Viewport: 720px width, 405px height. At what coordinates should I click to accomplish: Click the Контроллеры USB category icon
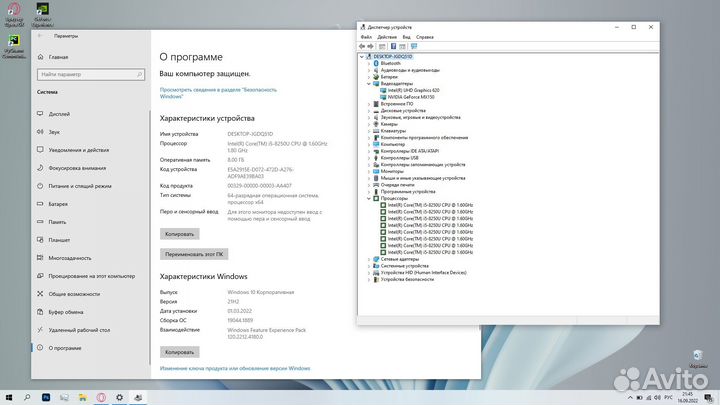376,158
